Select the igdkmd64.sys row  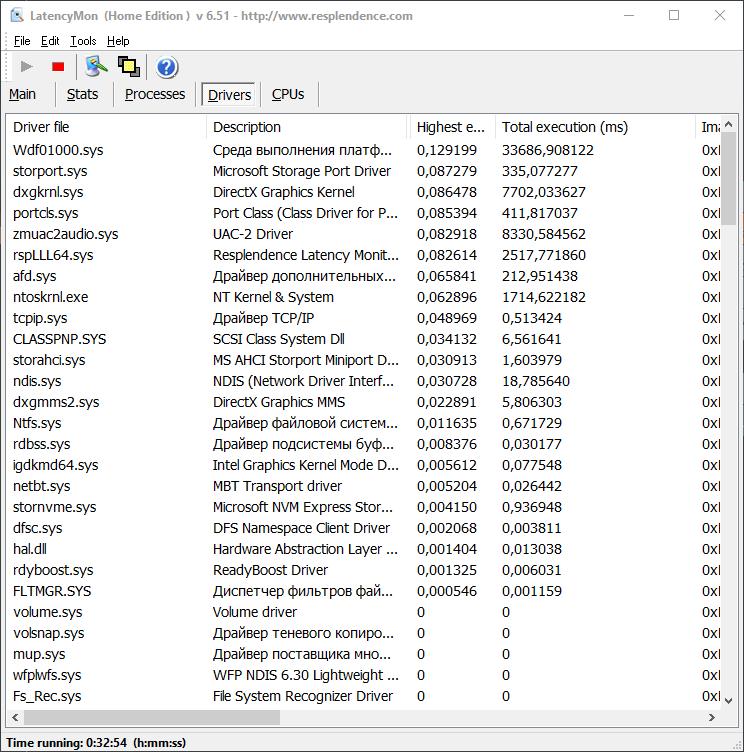[x=363, y=465]
